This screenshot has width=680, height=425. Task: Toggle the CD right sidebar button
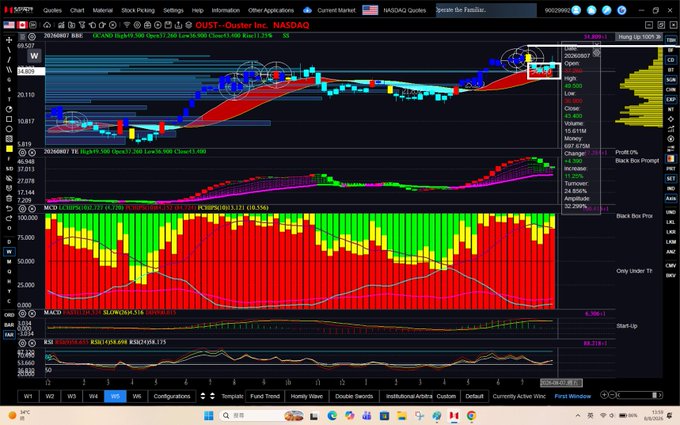coord(670,60)
